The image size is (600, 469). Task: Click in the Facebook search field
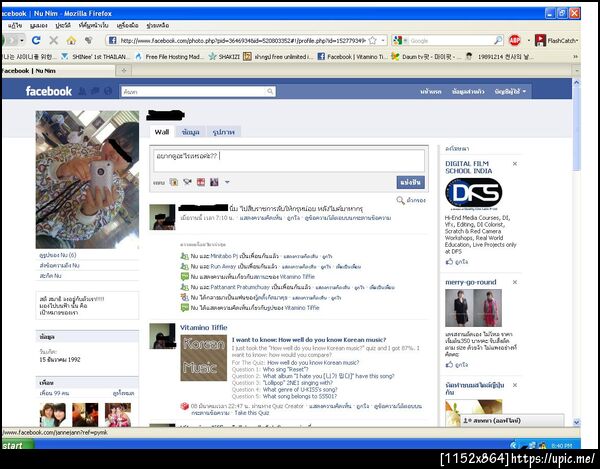point(194,91)
